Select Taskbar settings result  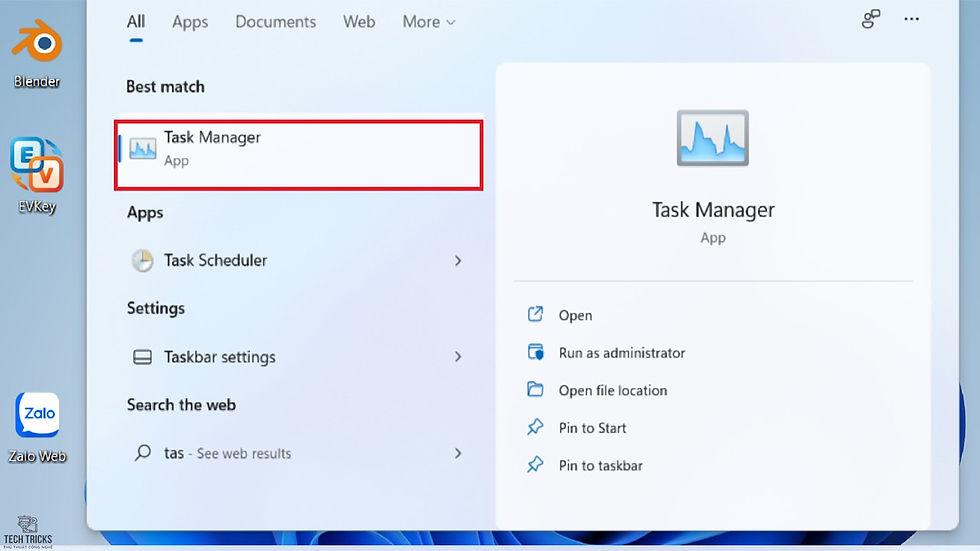click(x=299, y=357)
